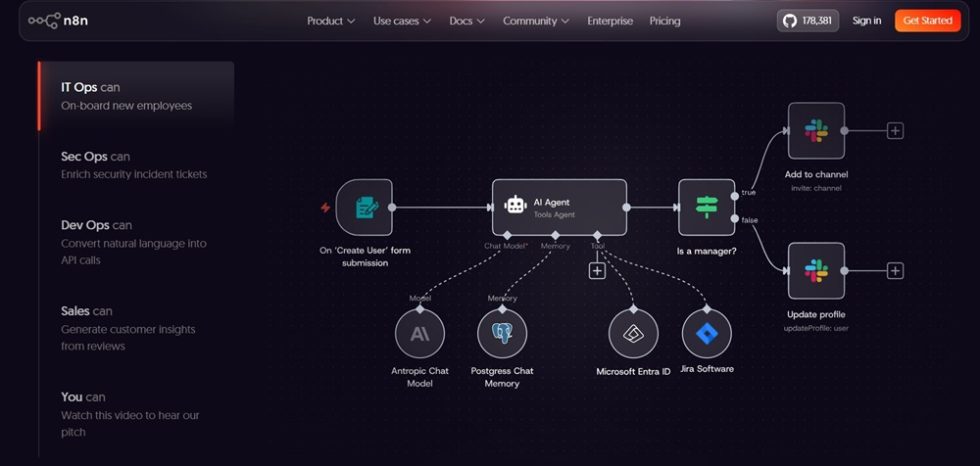Click plus after Add to channel node
This screenshot has width=980, height=466.
[895, 131]
